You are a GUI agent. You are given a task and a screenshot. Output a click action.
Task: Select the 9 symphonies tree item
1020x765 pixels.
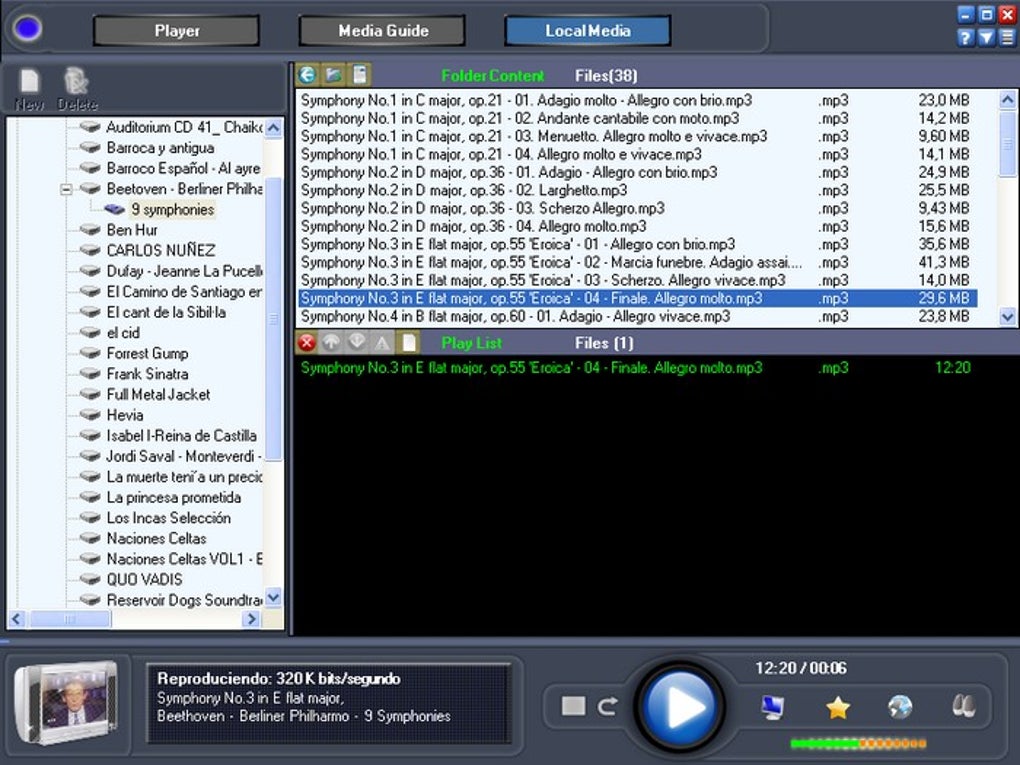pyautogui.click(x=172, y=209)
